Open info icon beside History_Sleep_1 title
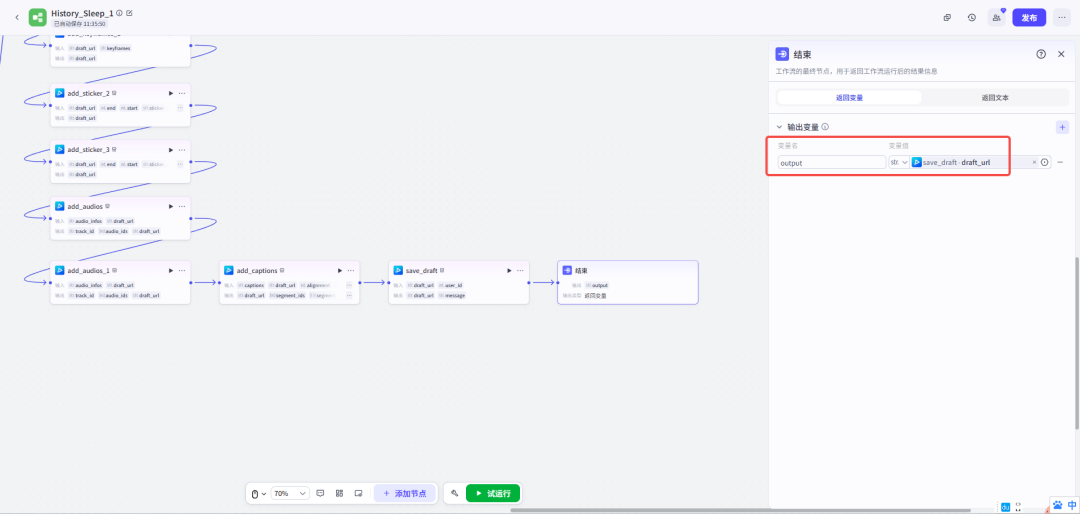The width and height of the screenshot is (1080, 514). click(x=120, y=13)
